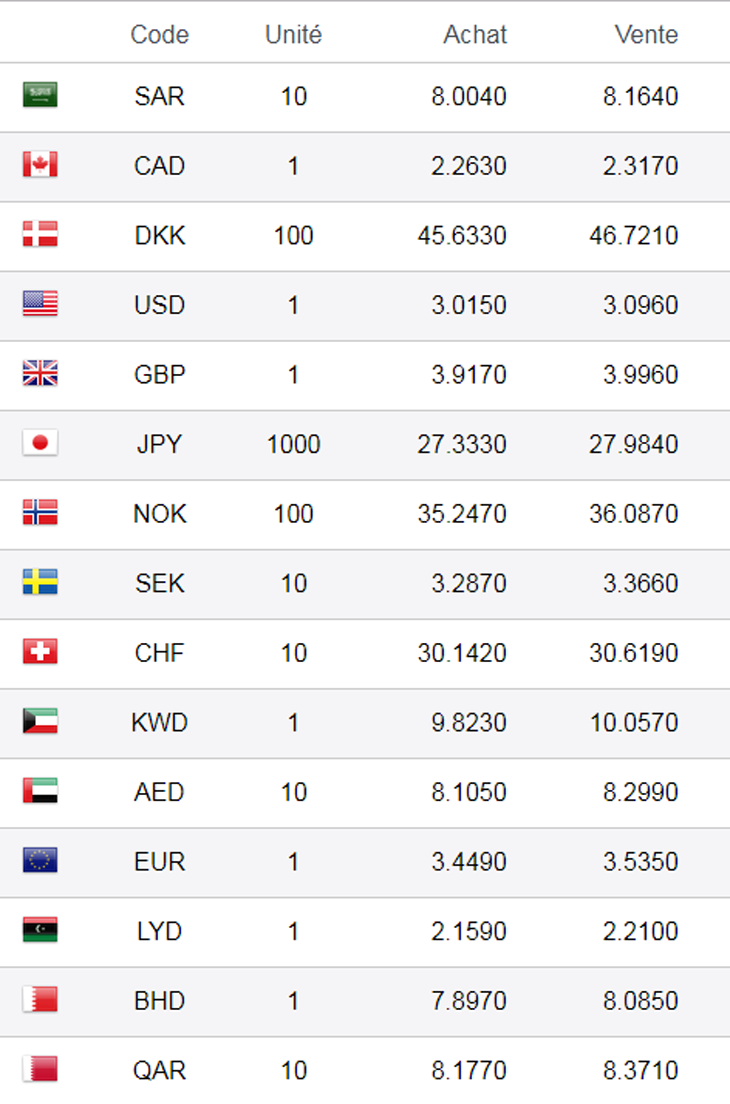730x1104 pixels.
Task: Click the Japan flag icon
Action: click(x=40, y=443)
